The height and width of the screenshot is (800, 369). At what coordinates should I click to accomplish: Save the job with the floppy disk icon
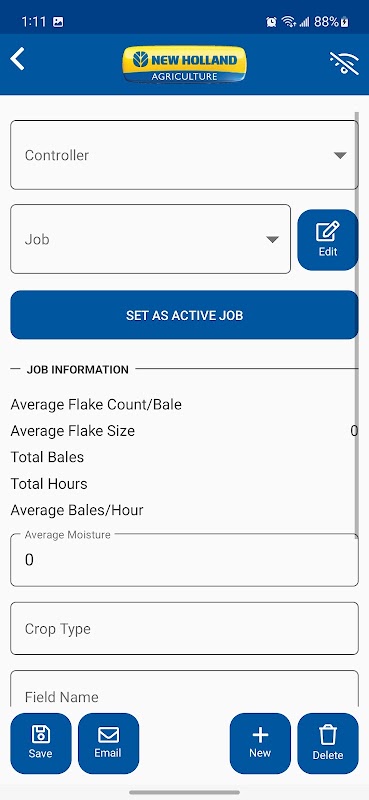click(41, 743)
